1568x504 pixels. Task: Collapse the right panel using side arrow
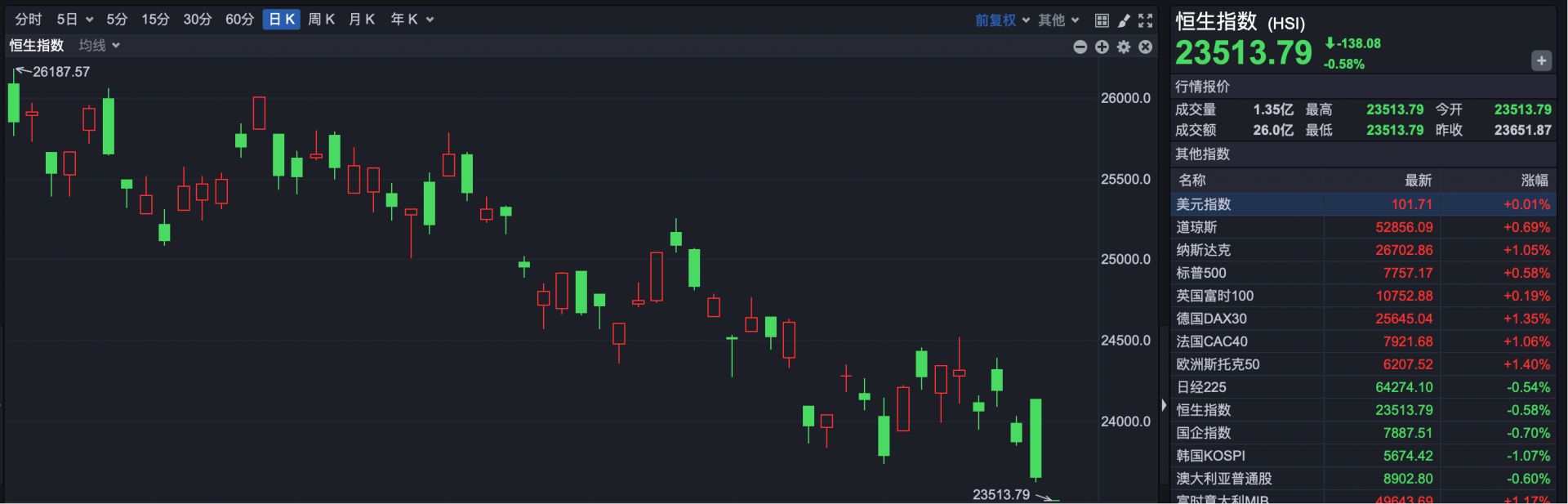click(x=1164, y=405)
